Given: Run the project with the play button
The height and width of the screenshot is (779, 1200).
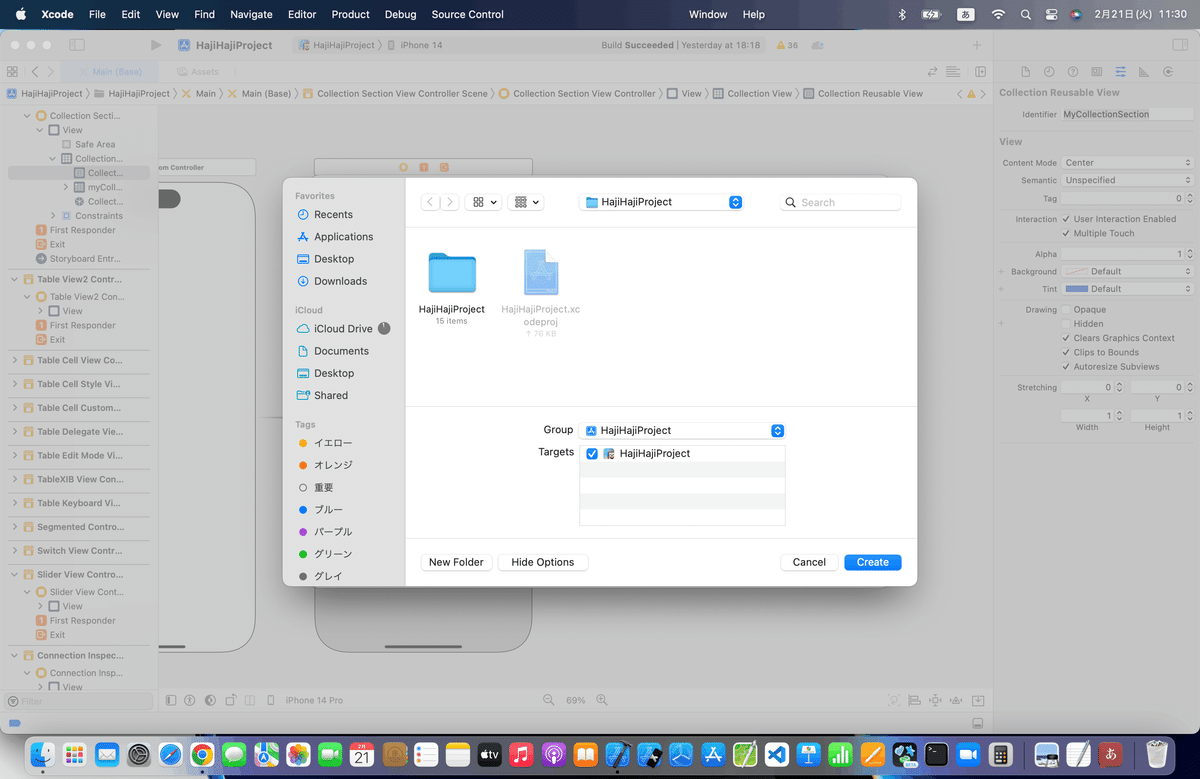Looking at the screenshot, I should click(x=156, y=45).
